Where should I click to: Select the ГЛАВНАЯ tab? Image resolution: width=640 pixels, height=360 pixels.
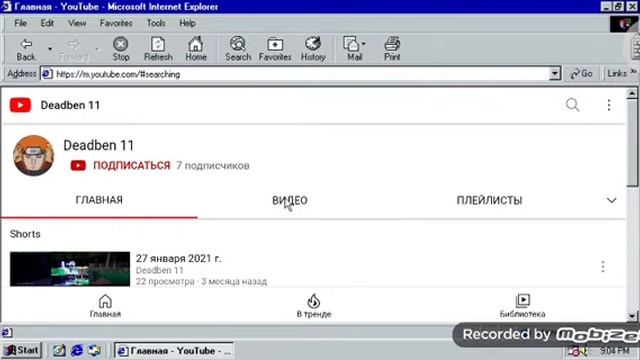point(99,200)
